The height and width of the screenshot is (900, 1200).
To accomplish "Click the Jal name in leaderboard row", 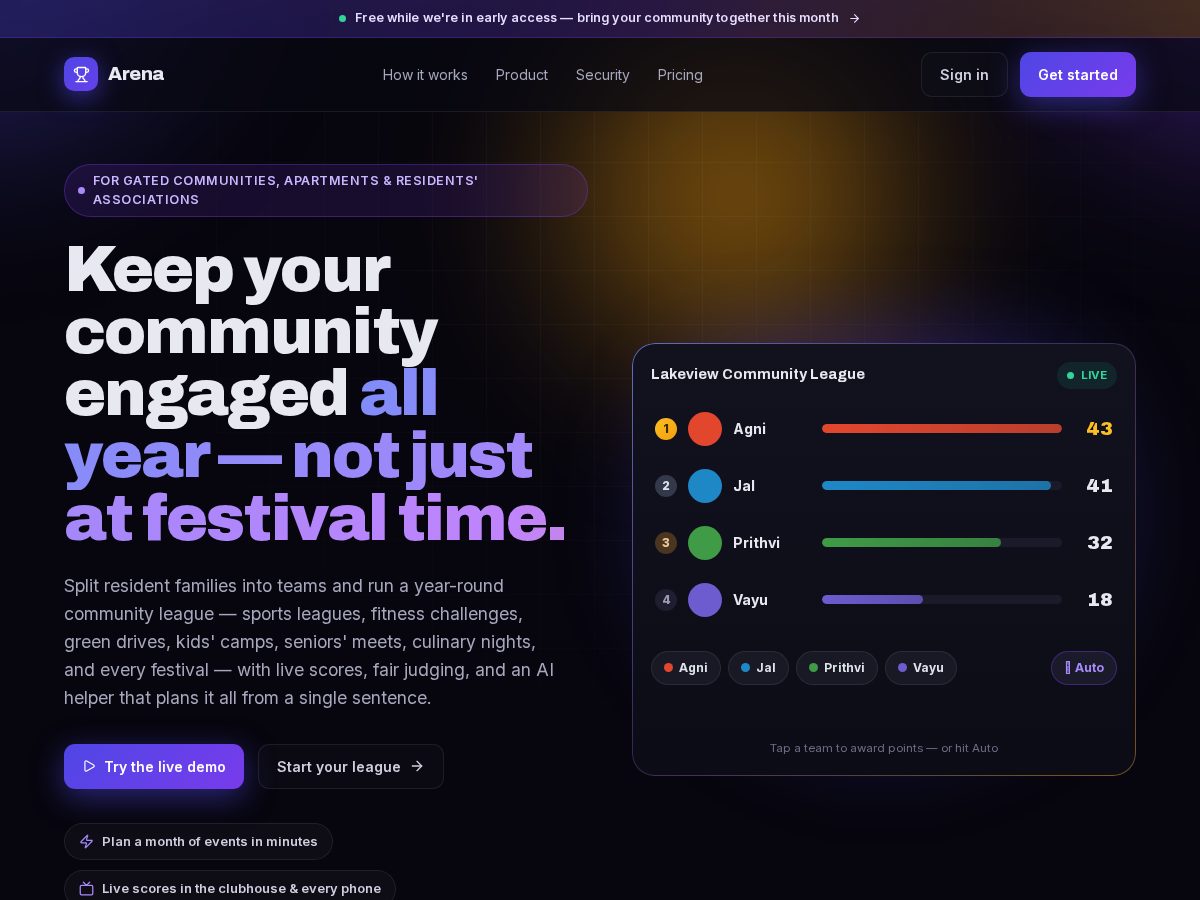I will pyautogui.click(x=744, y=486).
